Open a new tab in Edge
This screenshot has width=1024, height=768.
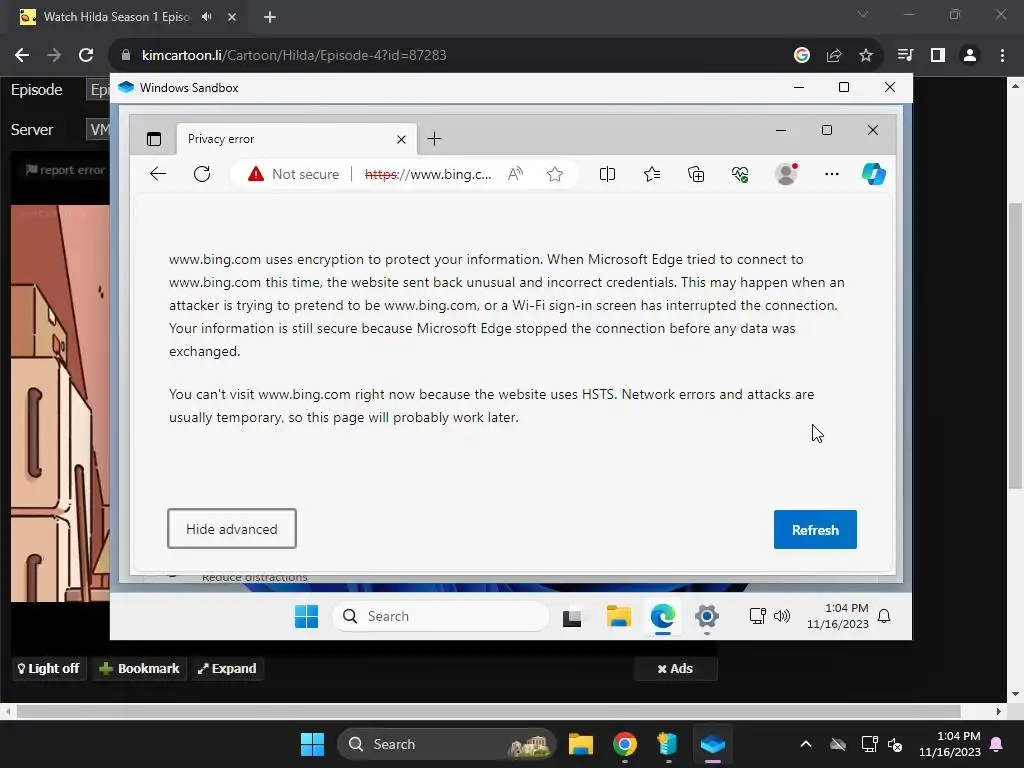[434, 138]
